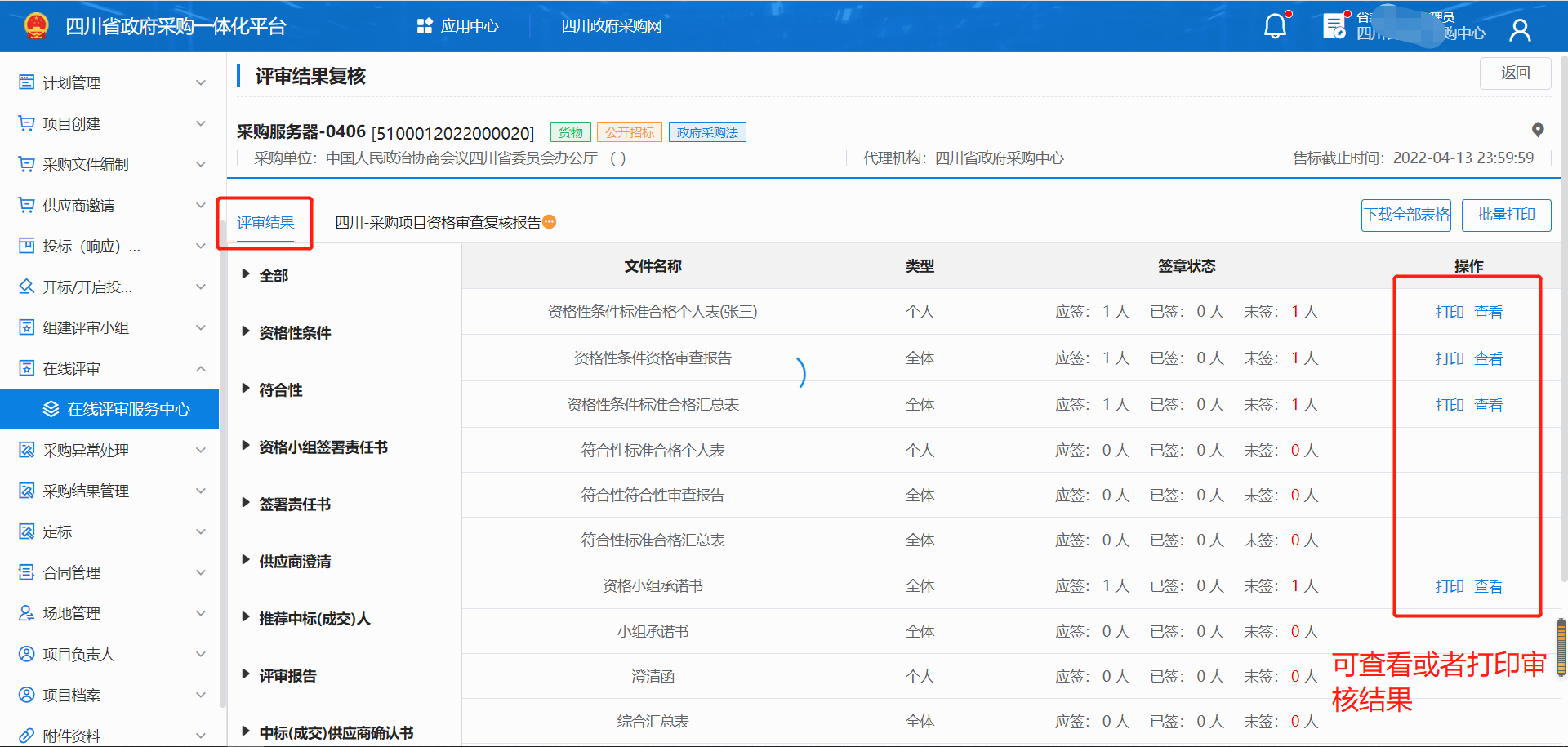Click 打印 for 资格小组承诺书 row
Image resolution: width=1568 pixels, height=747 pixels.
1450,586
